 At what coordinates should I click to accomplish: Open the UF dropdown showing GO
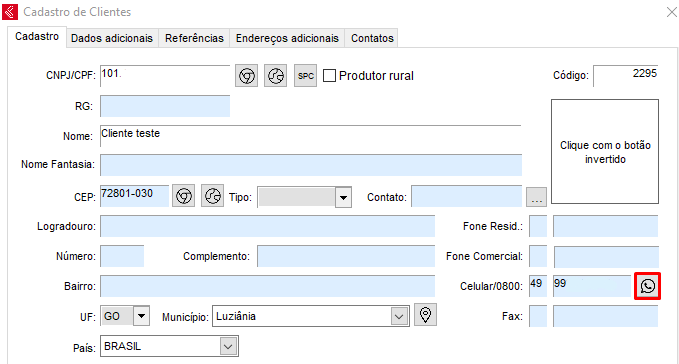(x=141, y=316)
